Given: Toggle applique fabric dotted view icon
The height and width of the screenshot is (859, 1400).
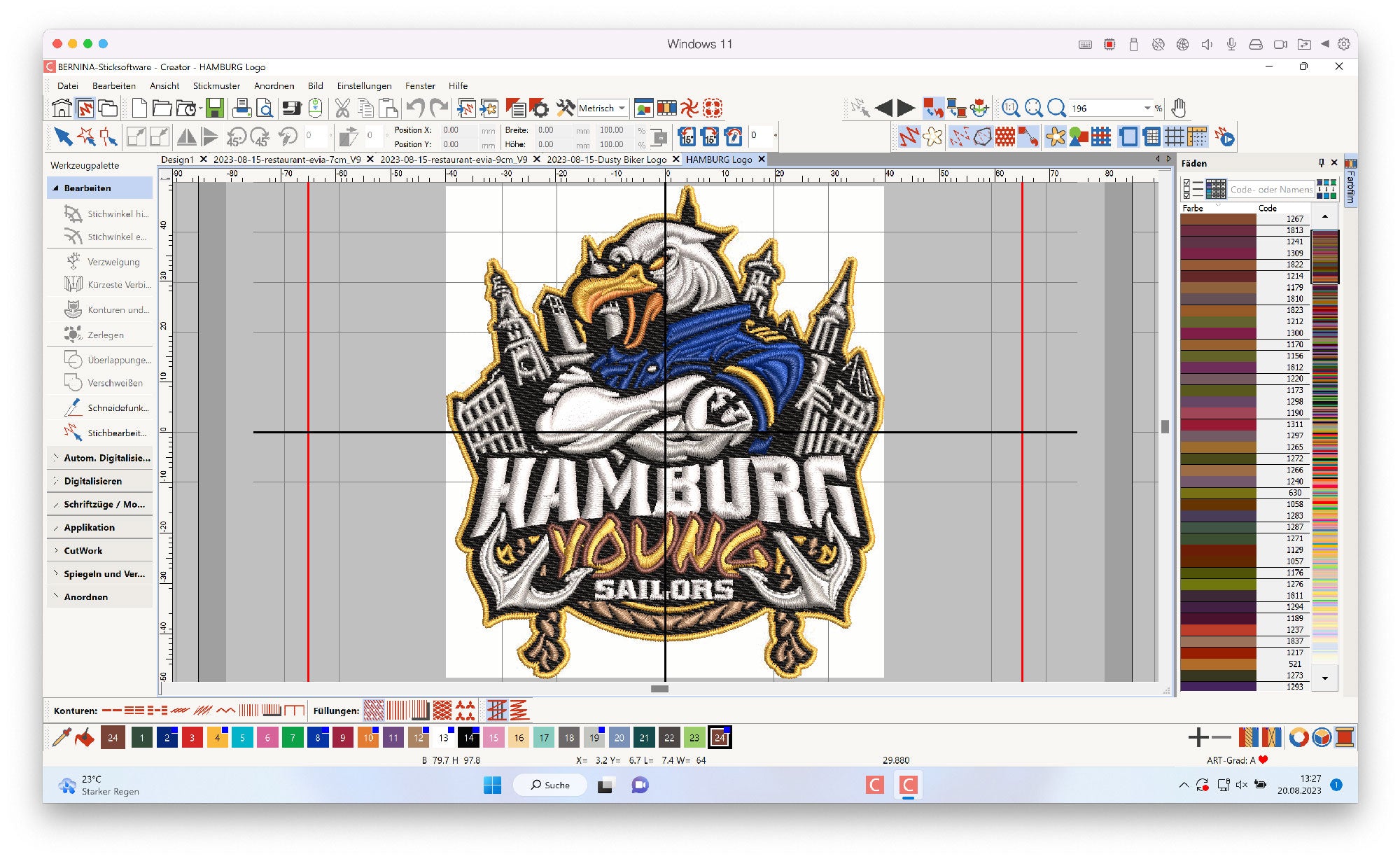Looking at the screenshot, I should point(1005,137).
